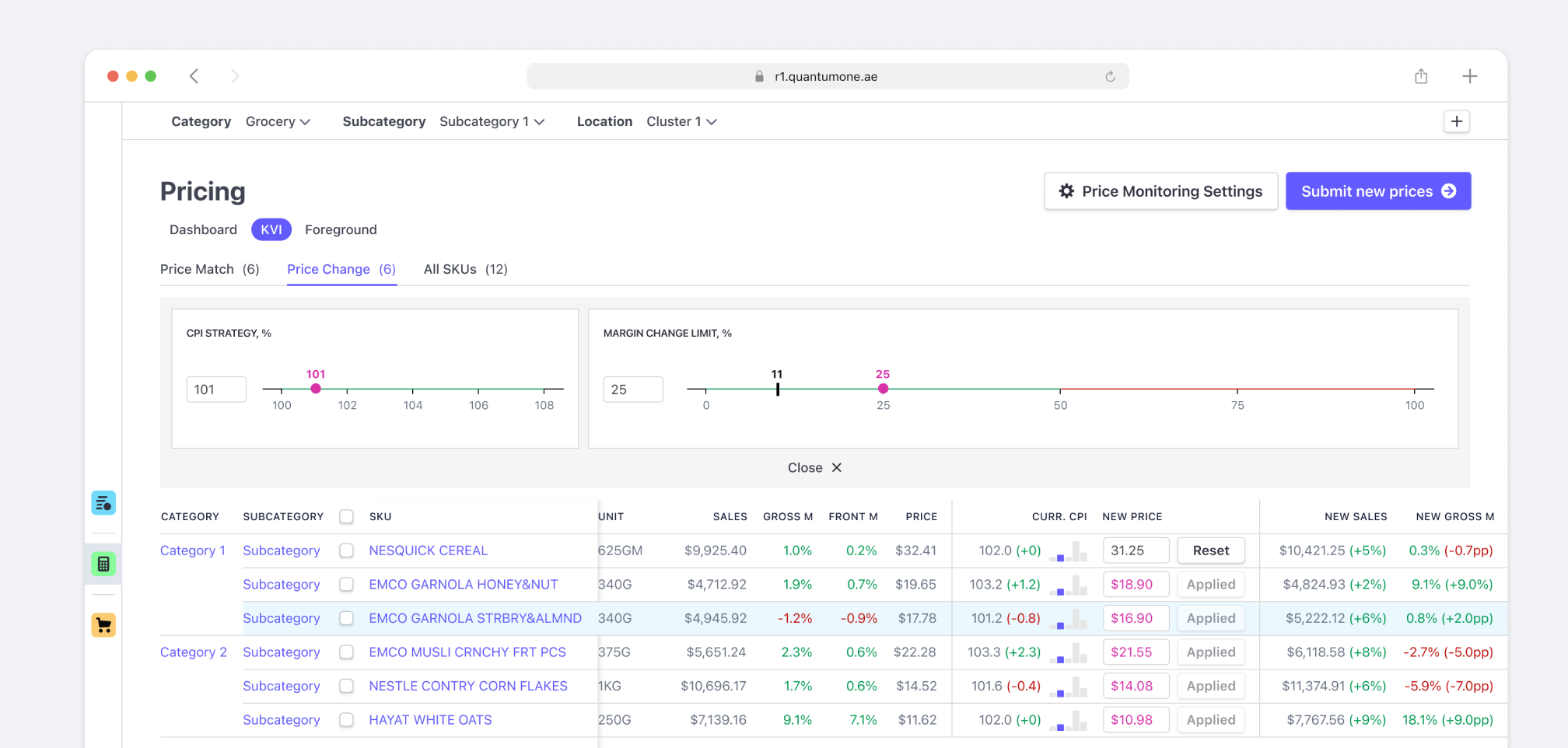
Task: Open a new browser tab with plus
Action: point(1469,76)
